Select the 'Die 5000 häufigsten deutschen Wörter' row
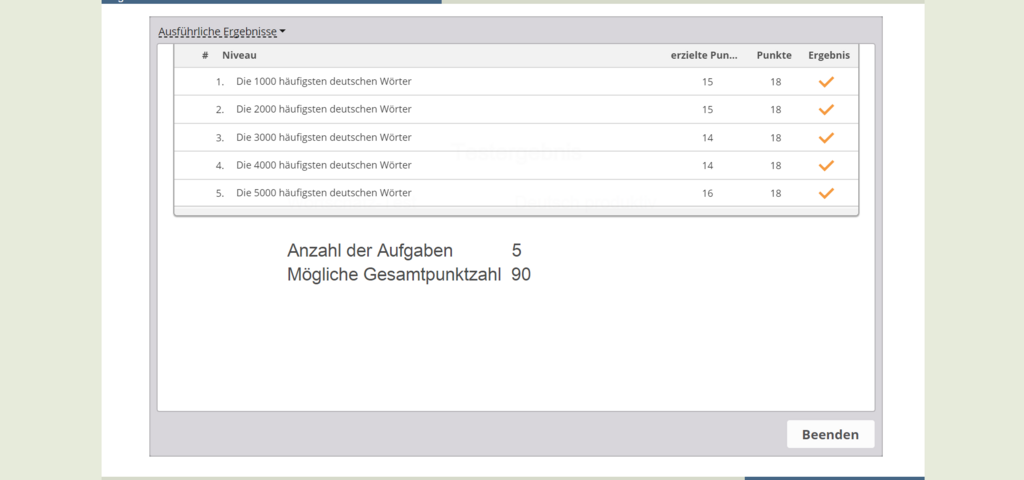1024x480 pixels. [x=516, y=193]
